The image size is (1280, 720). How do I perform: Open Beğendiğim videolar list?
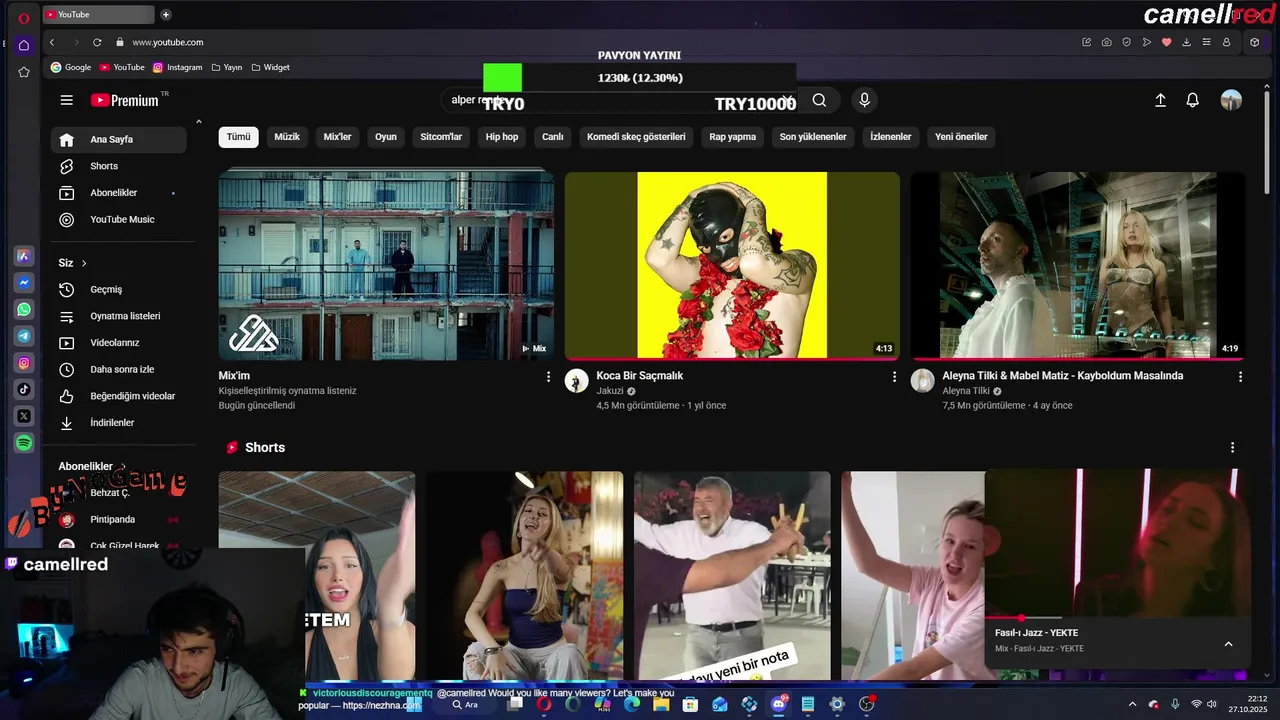(119, 396)
